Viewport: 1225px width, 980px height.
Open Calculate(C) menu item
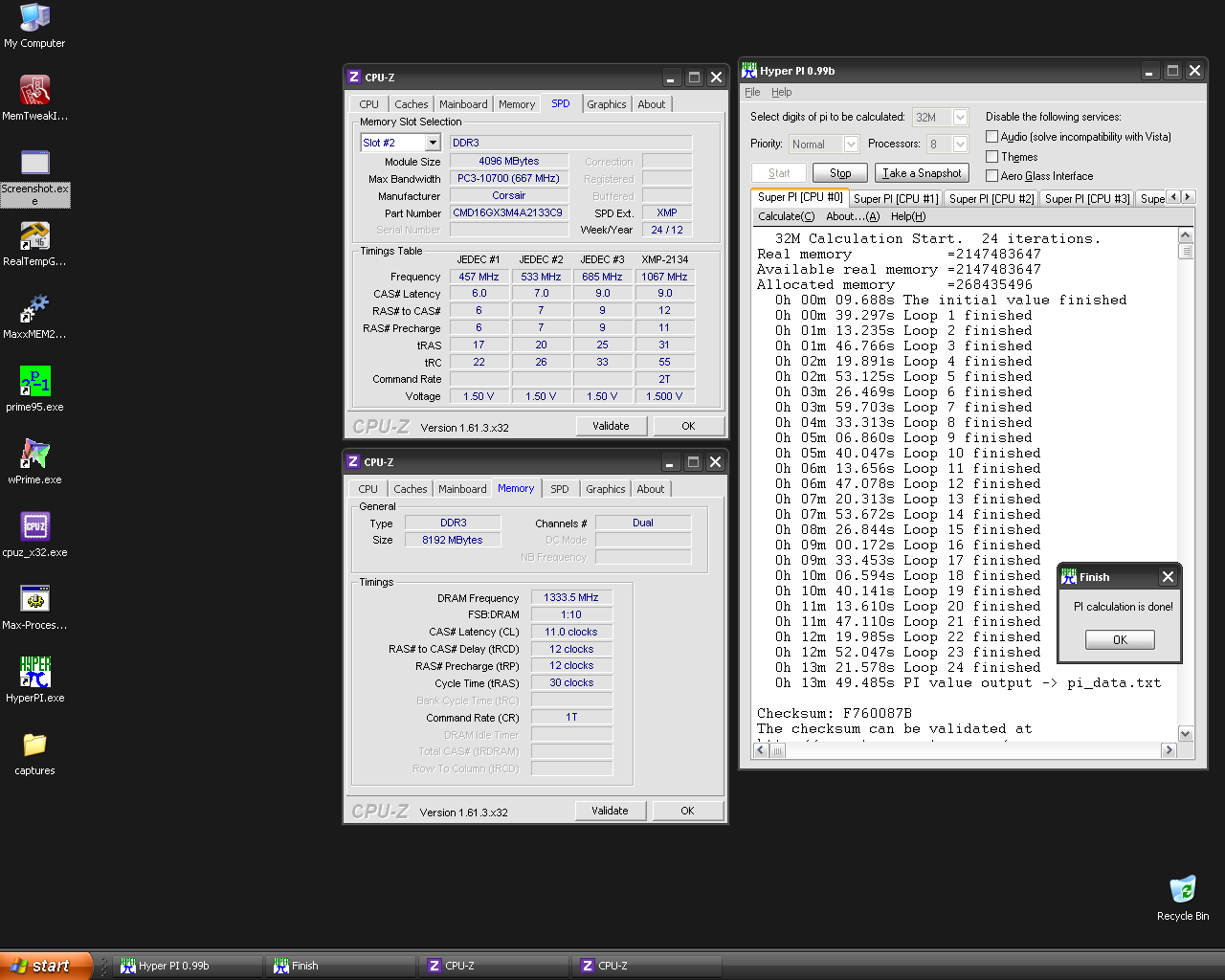[x=787, y=216]
